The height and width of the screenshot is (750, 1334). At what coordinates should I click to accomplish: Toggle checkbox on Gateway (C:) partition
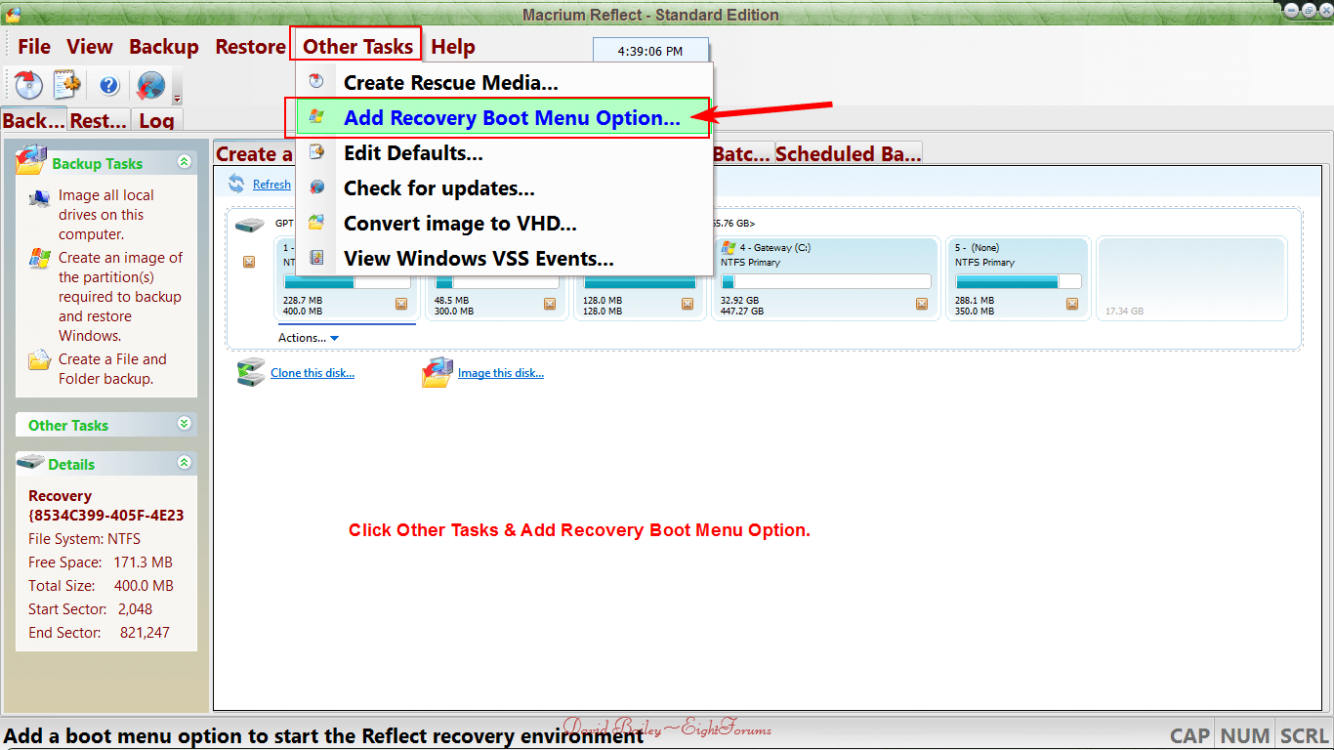[x=924, y=304]
